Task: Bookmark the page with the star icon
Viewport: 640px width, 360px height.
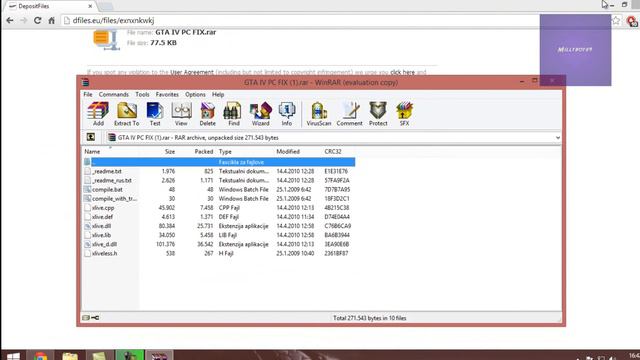Action: 616,20
